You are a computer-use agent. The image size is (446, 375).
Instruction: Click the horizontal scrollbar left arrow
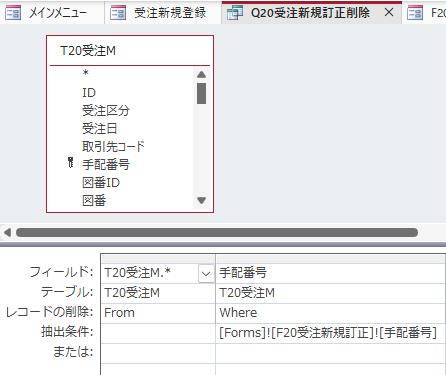pos(7,232)
